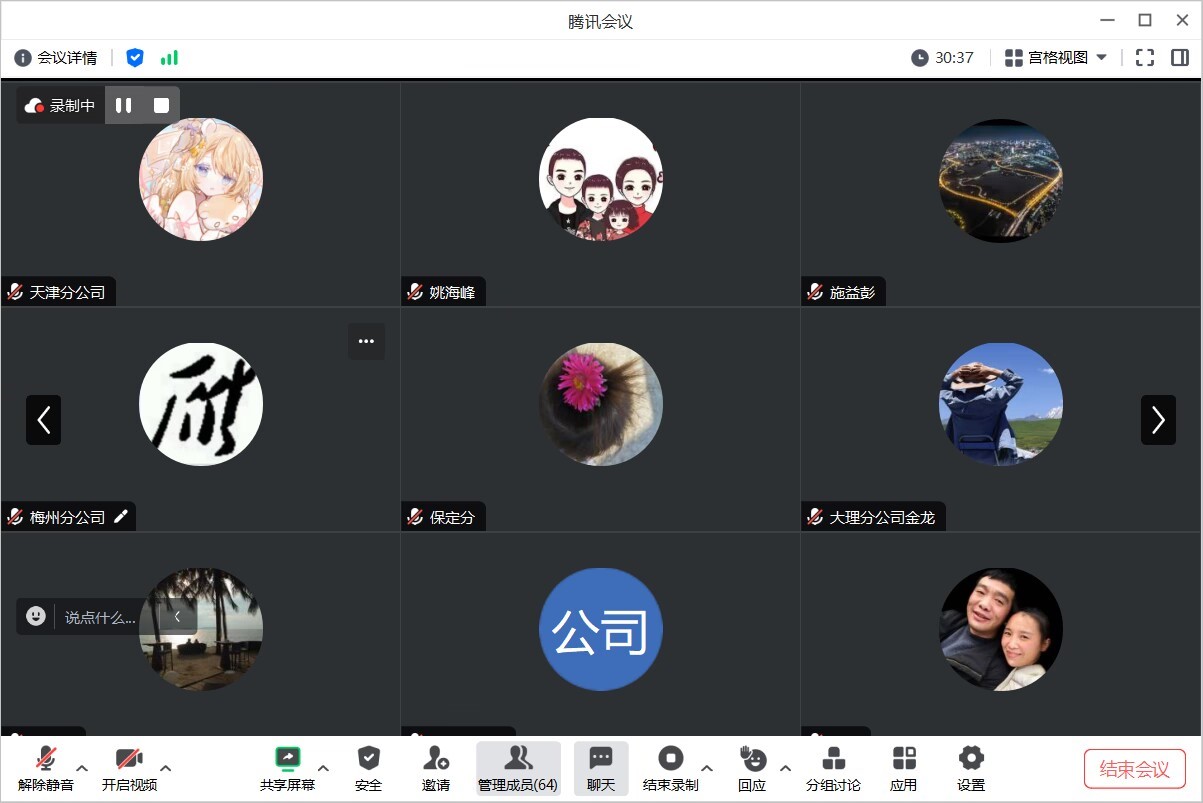Click the End Meeting (结束会议) button
The width and height of the screenshot is (1203, 803).
[1134, 769]
